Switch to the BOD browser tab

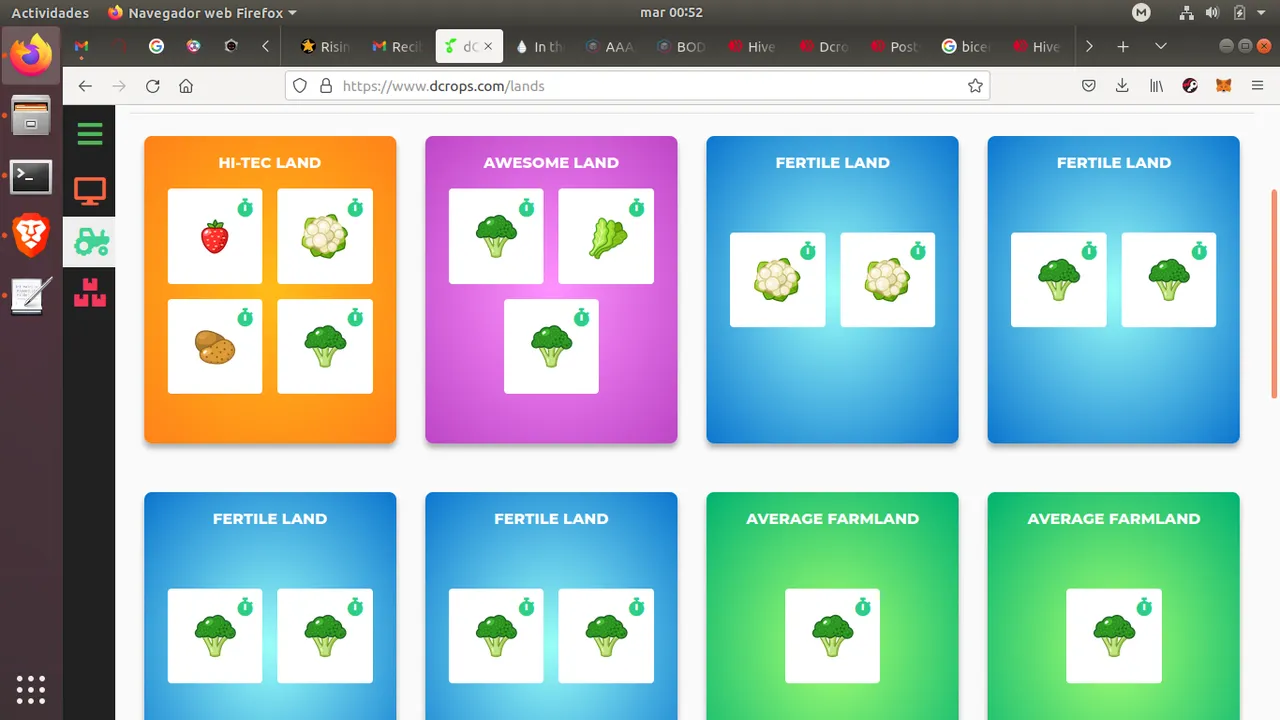tap(681, 46)
